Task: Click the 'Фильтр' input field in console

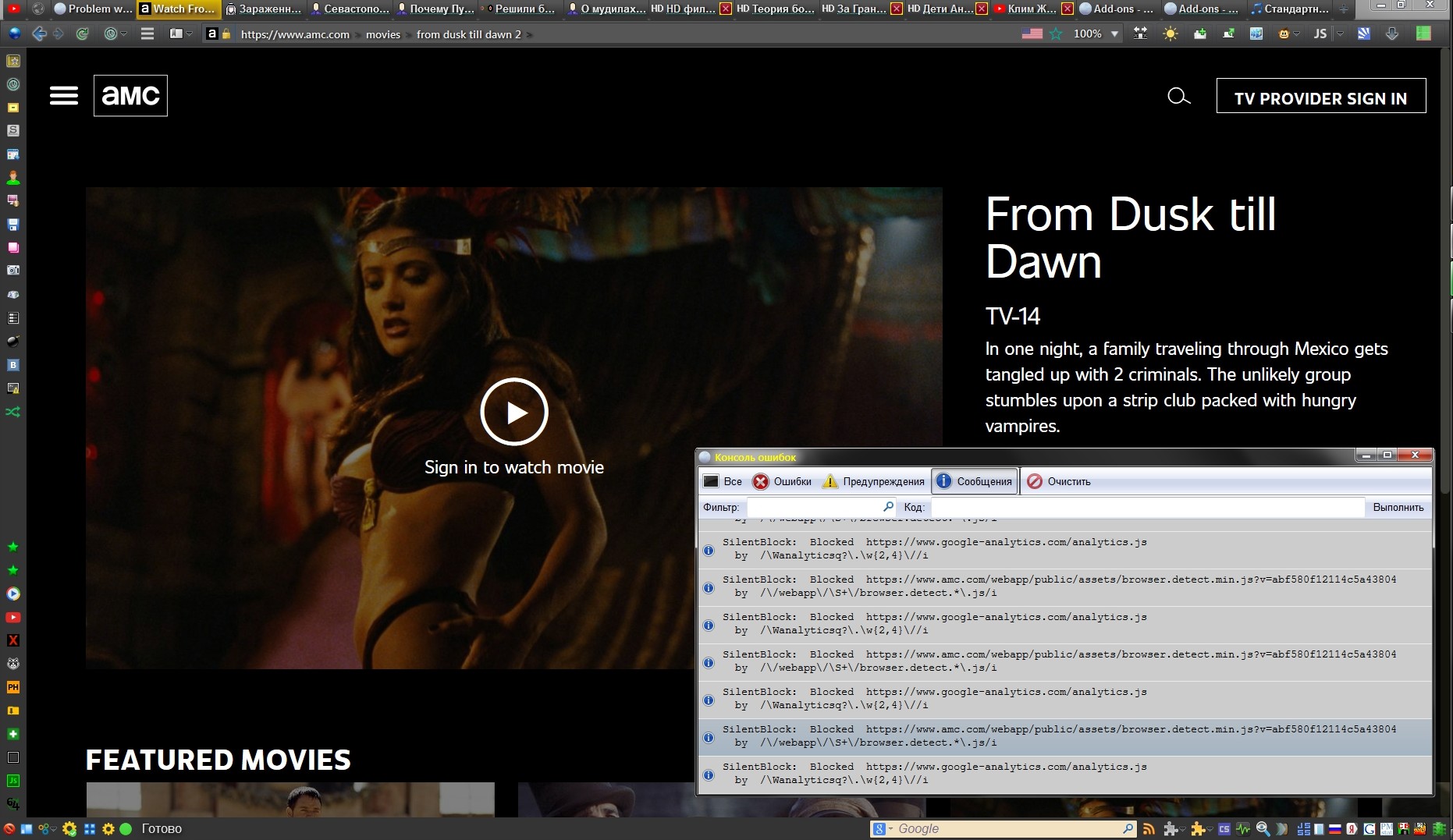Action: coord(822,507)
